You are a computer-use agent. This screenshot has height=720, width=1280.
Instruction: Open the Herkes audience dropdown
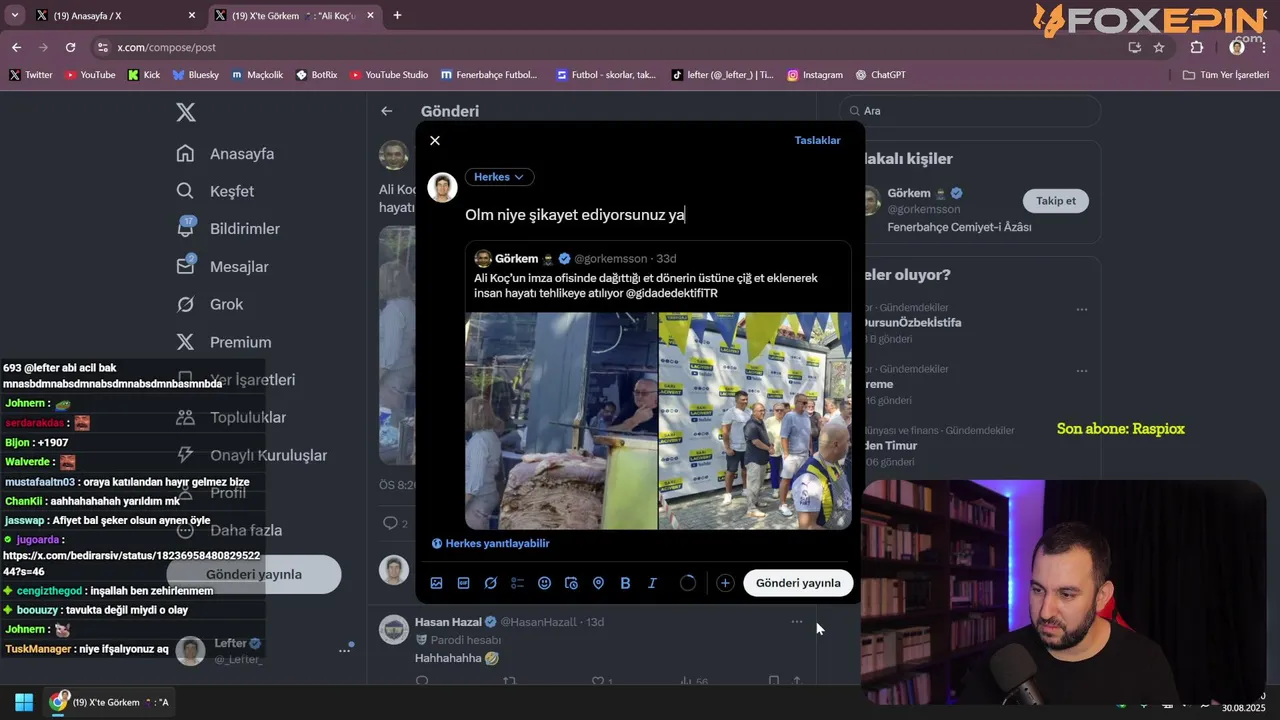(x=499, y=177)
